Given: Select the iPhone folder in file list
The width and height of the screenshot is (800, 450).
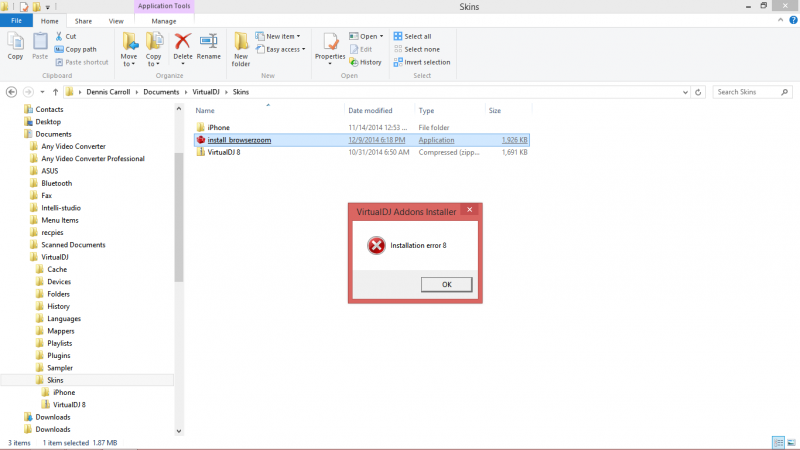Looking at the screenshot, I should [218, 128].
